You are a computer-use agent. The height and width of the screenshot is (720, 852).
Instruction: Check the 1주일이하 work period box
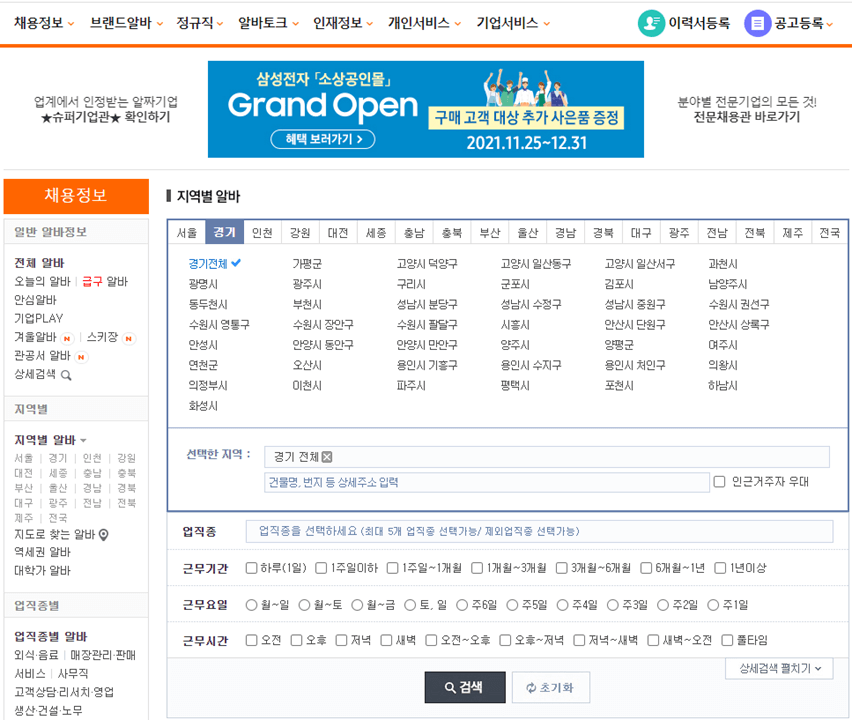[x=321, y=568]
